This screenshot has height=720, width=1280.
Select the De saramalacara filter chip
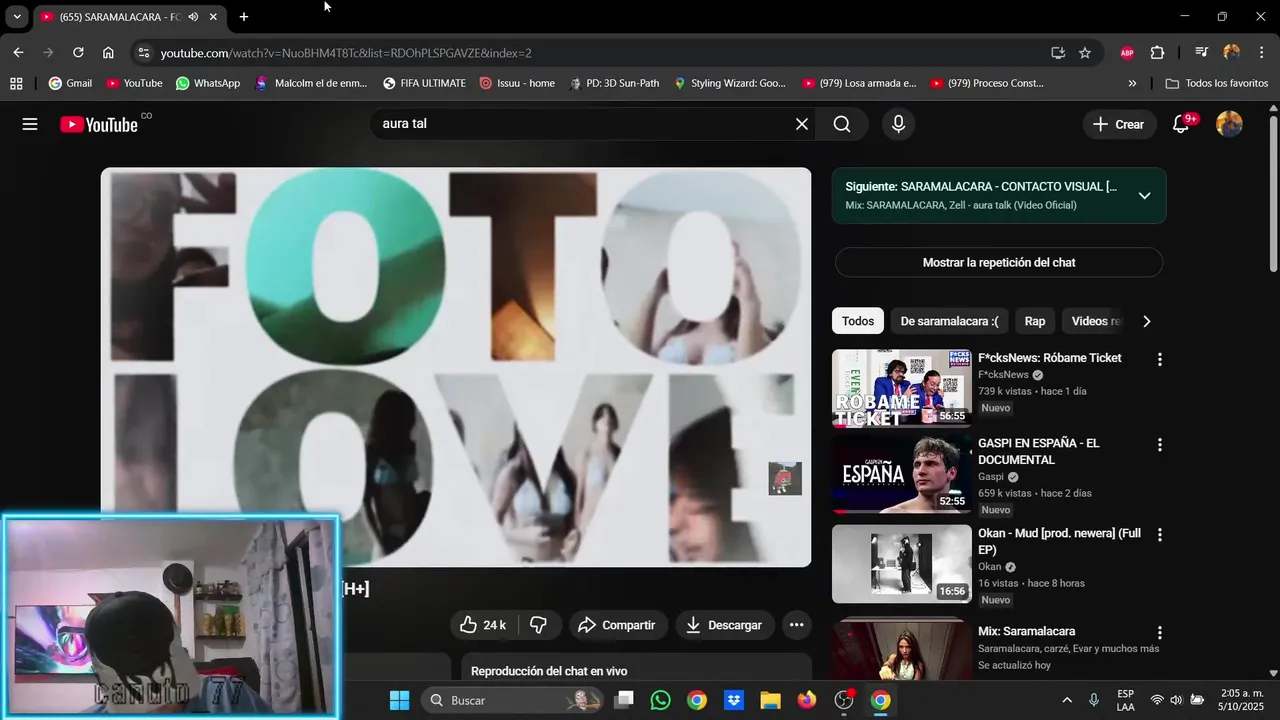(x=949, y=321)
